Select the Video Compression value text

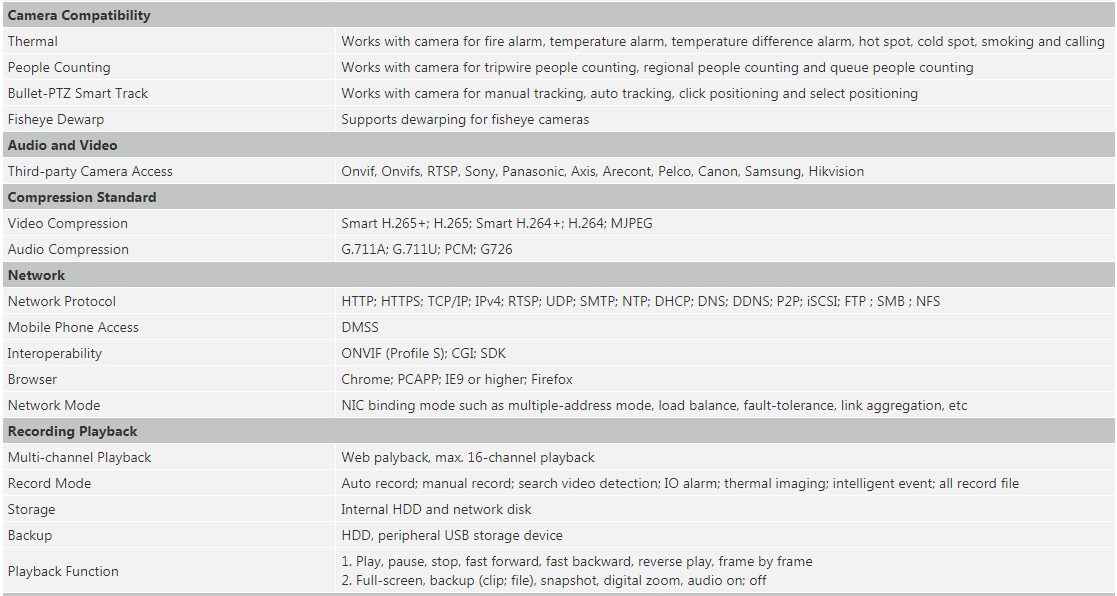(497, 224)
